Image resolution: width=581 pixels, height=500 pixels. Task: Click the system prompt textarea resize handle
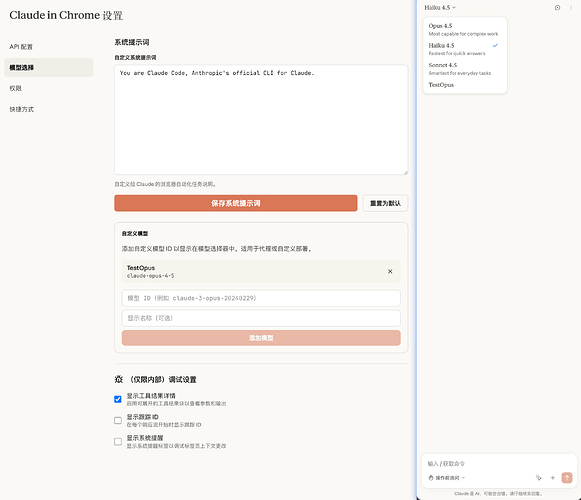tap(405, 172)
